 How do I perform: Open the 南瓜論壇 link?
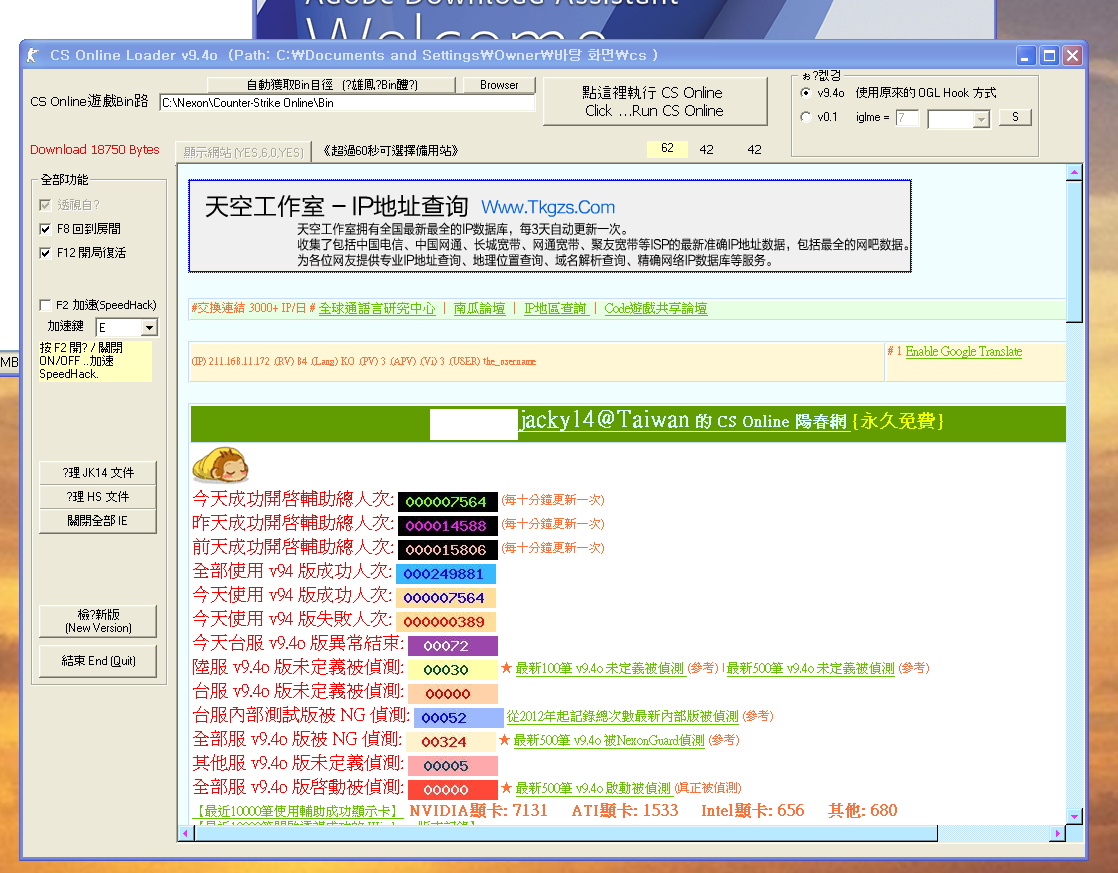pyautogui.click(x=479, y=308)
